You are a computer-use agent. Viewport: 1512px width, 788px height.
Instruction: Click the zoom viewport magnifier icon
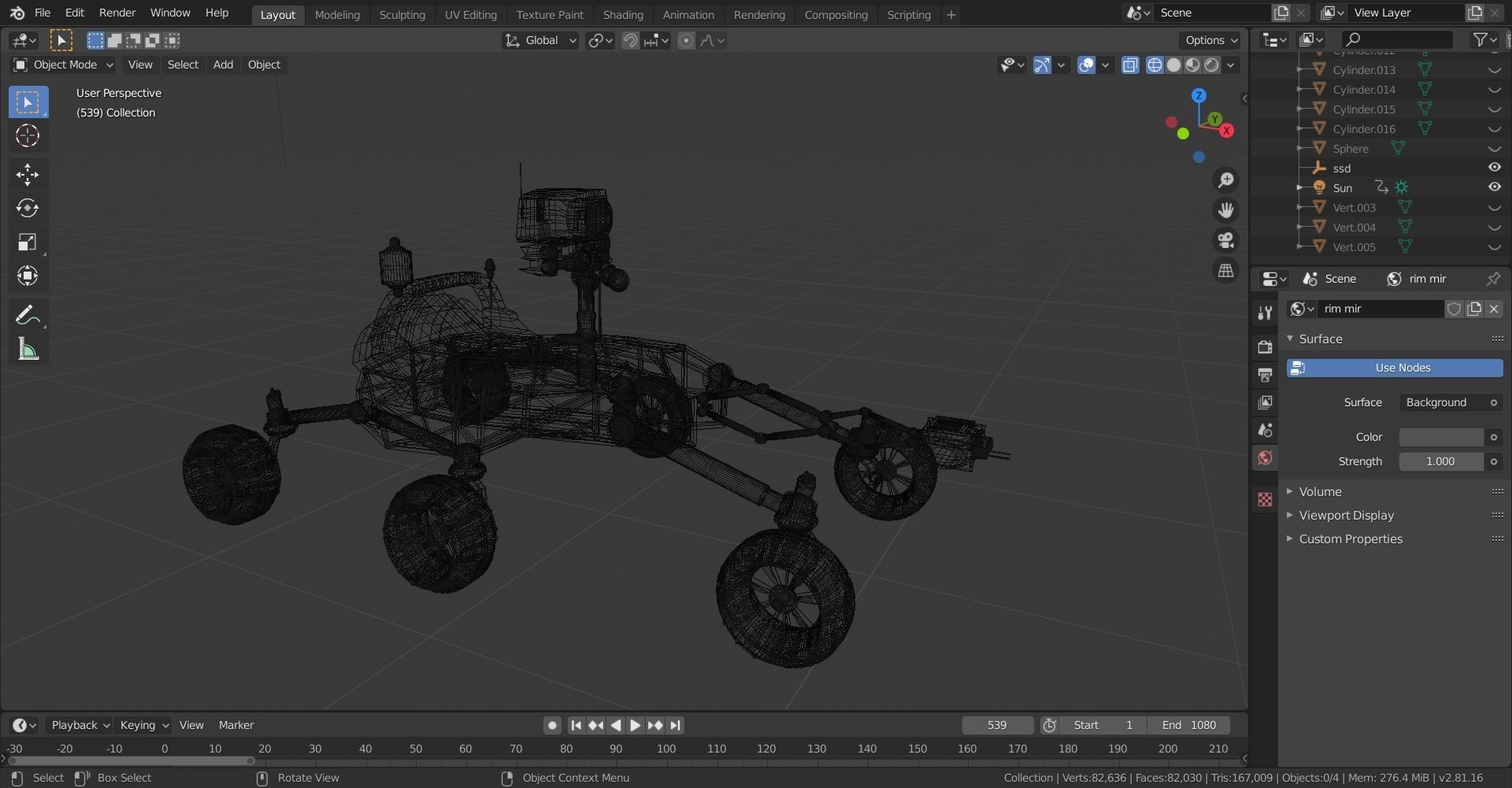pos(1226,180)
